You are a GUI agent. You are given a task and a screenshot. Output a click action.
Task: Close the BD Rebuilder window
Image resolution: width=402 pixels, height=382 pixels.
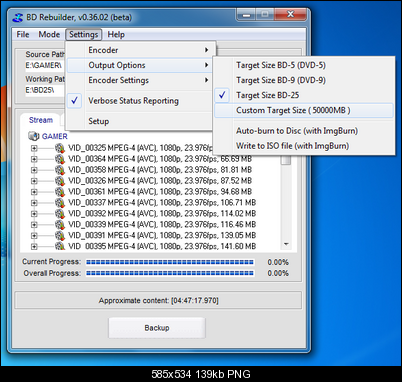pos(290,15)
